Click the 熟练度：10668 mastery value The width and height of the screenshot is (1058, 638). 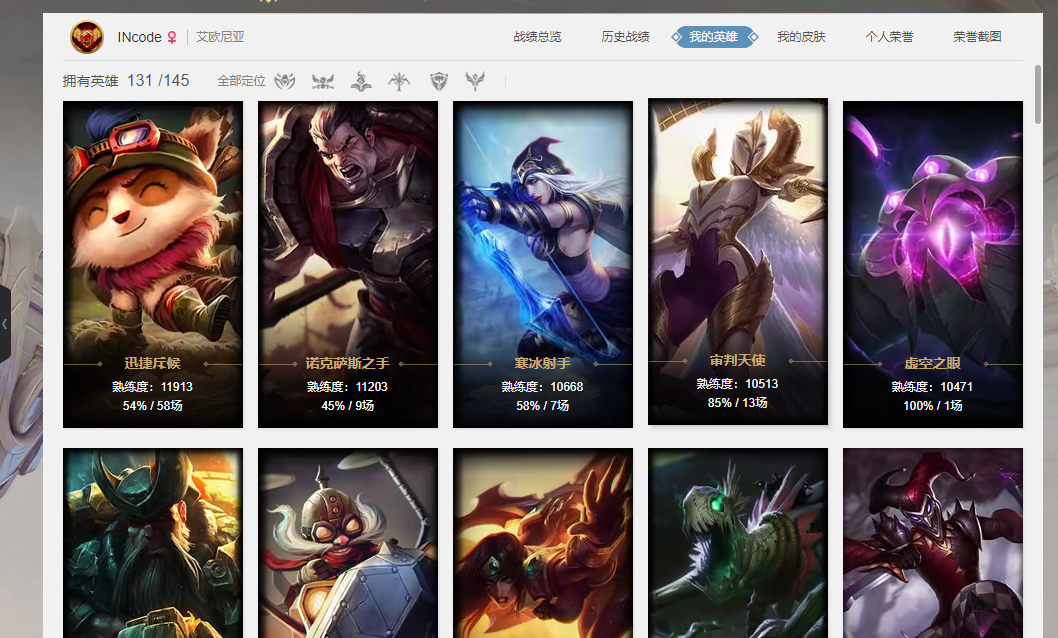[542, 387]
